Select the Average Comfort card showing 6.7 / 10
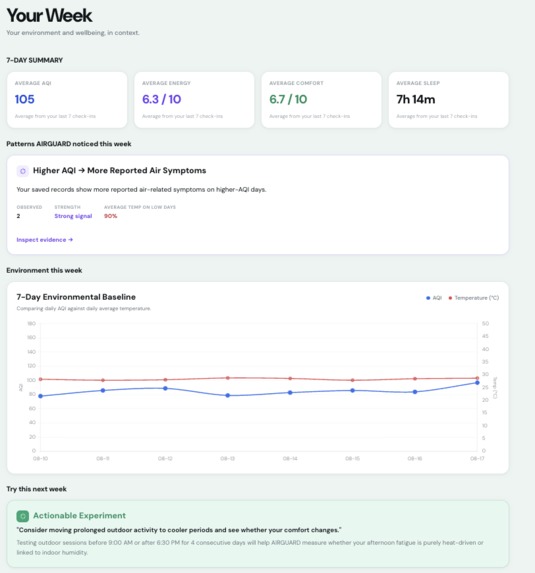This screenshot has width=535, height=573. coord(322,100)
